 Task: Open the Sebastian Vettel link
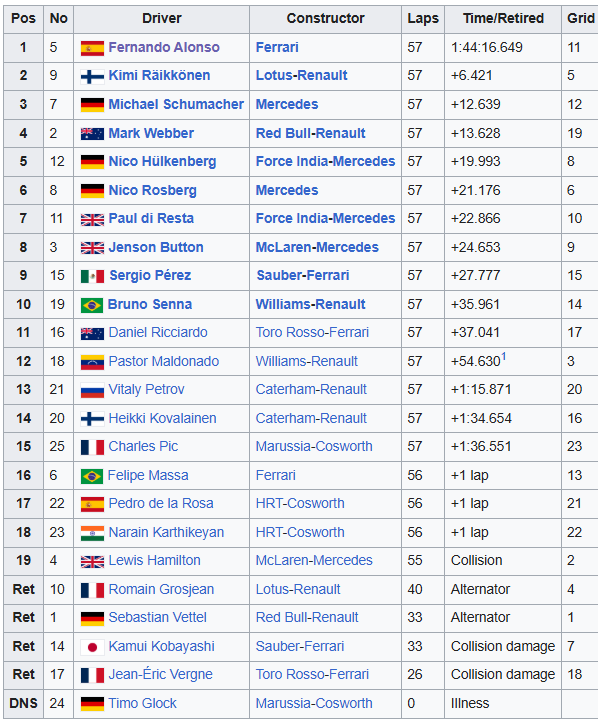[x=157, y=617]
